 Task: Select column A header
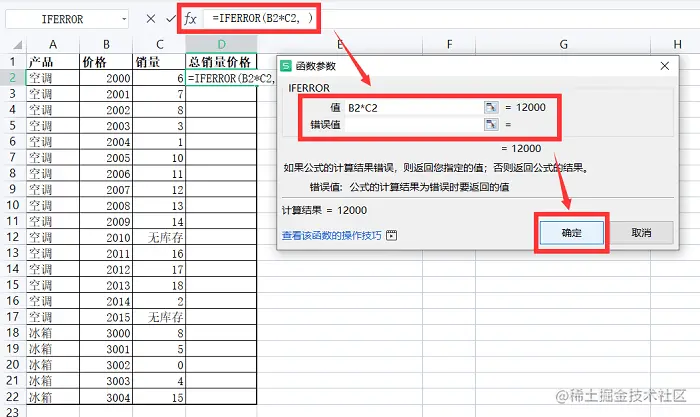(x=53, y=45)
